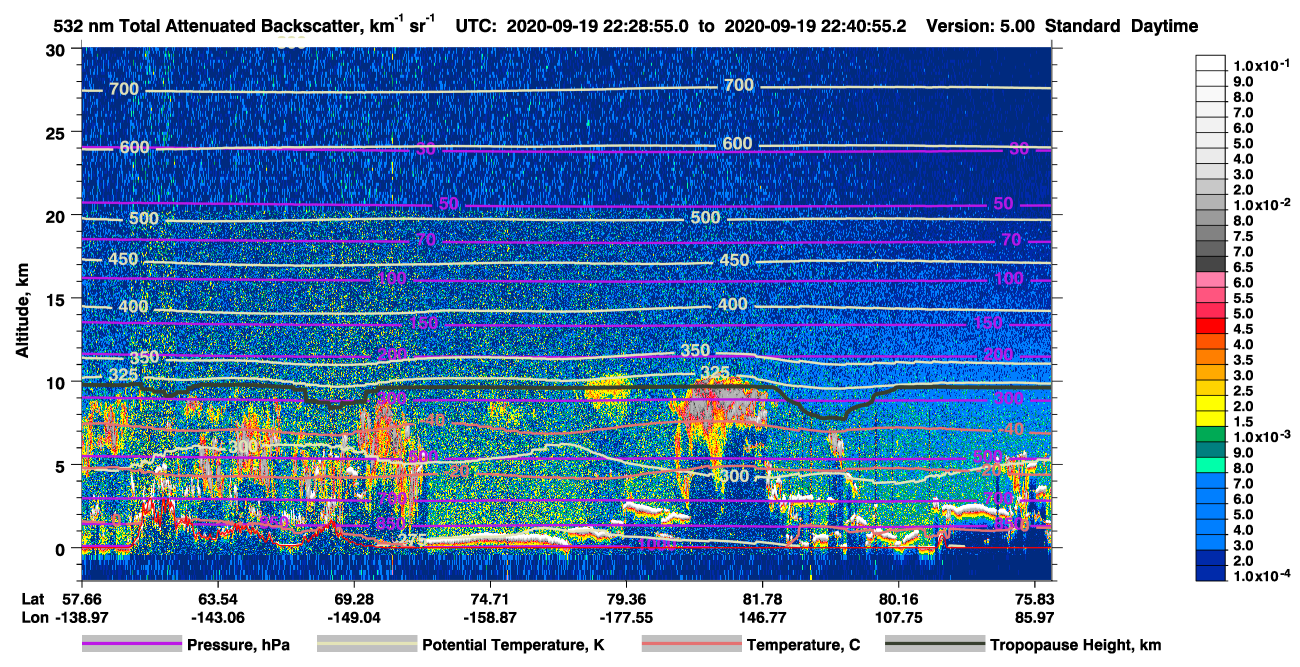The image size is (1300, 667).
Task: Click the Temperature, C legend label
Action: (803, 645)
